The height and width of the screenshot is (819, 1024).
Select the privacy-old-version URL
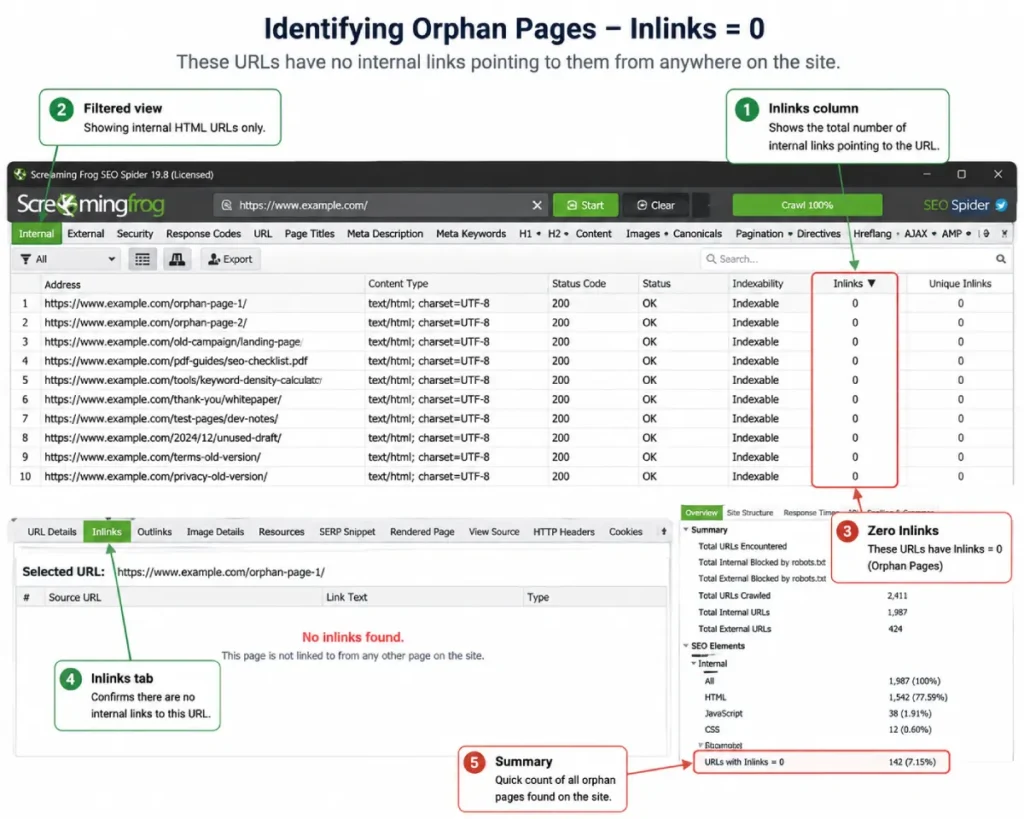pyautogui.click(x=155, y=476)
